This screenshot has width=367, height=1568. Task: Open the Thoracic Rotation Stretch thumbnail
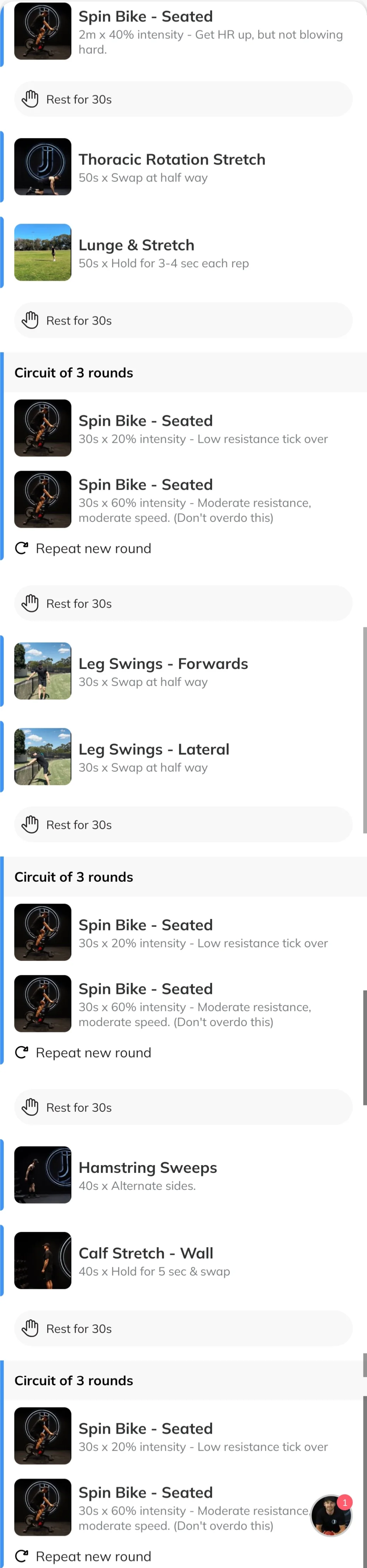tap(43, 167)
